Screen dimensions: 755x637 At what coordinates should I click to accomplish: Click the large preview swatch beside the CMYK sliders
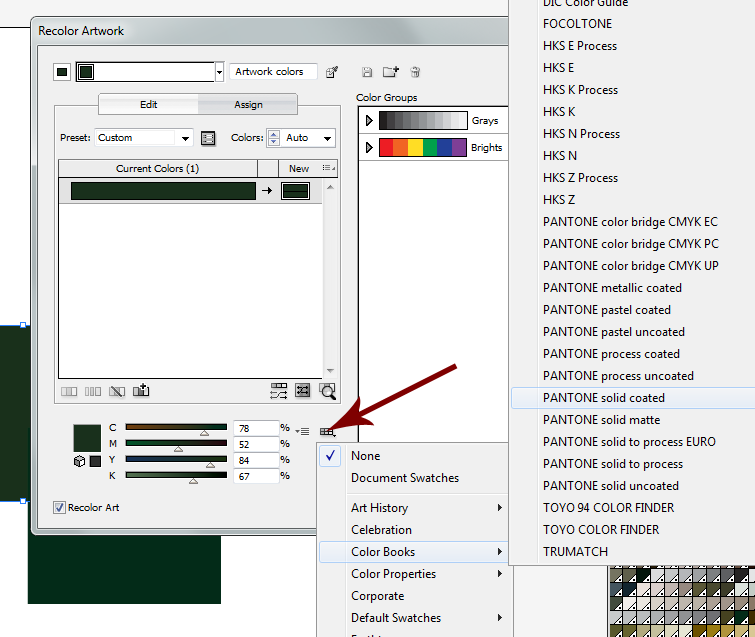click(87, 438)
